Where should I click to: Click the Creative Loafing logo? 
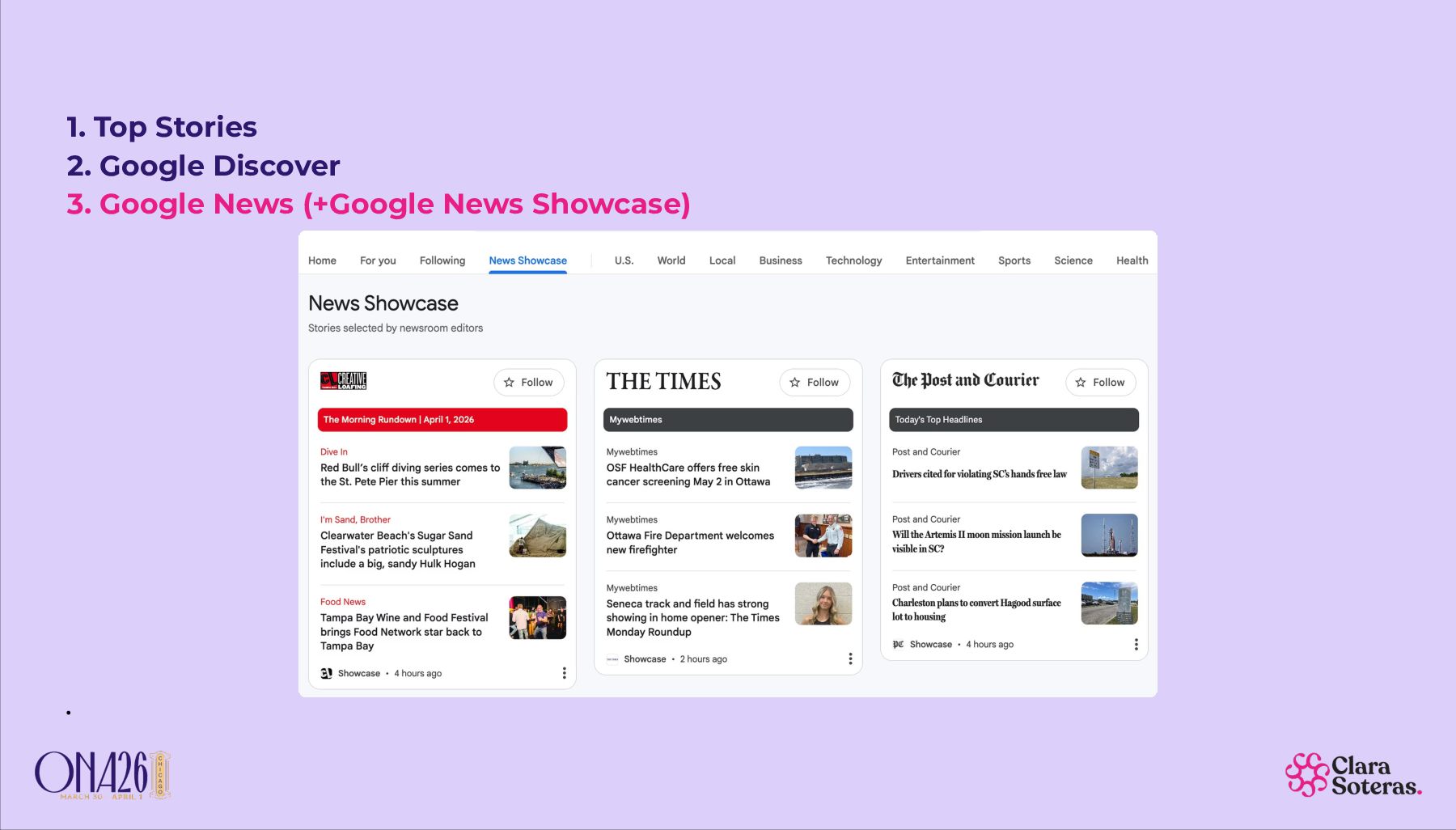click(x=344, y=381)
